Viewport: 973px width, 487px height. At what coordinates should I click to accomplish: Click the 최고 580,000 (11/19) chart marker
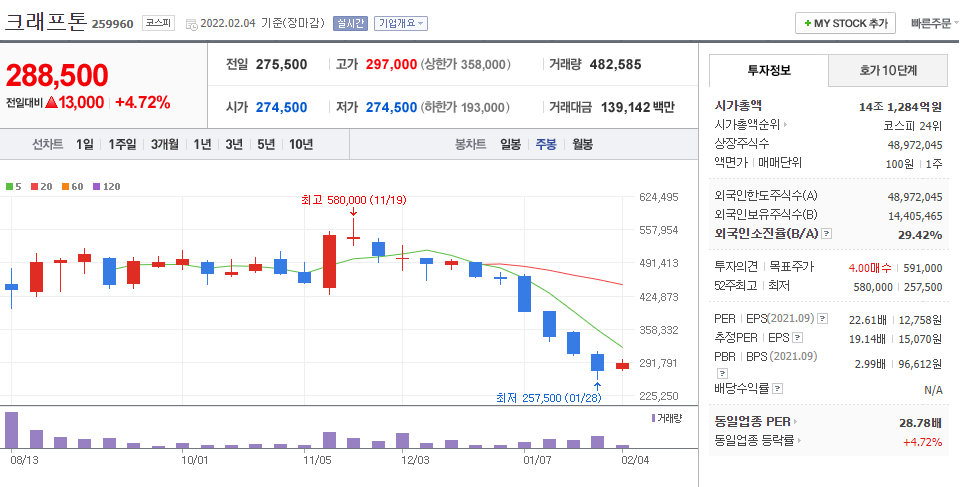[x=353, y=200]
